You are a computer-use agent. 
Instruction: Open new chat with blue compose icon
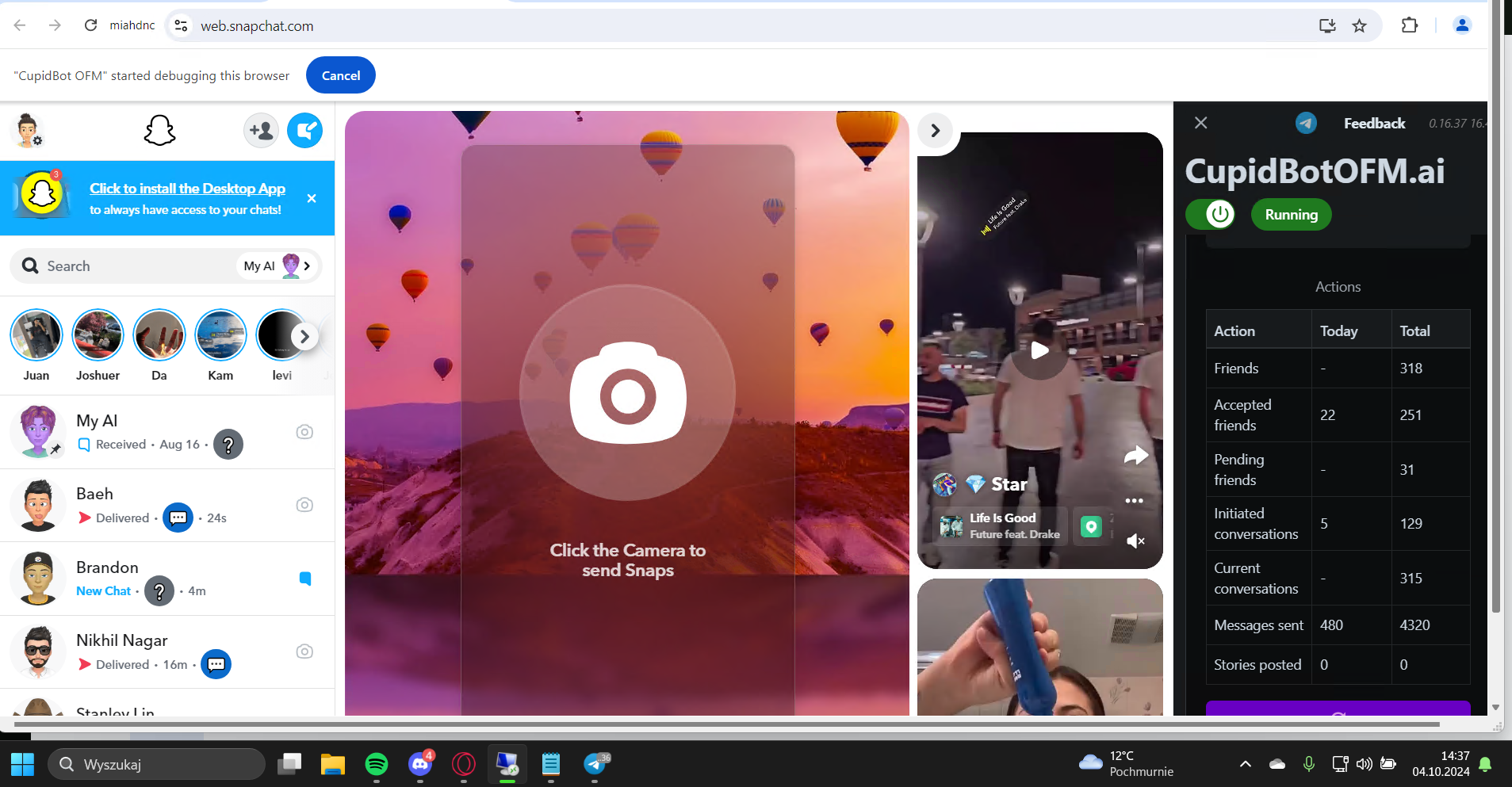point(304,130)
